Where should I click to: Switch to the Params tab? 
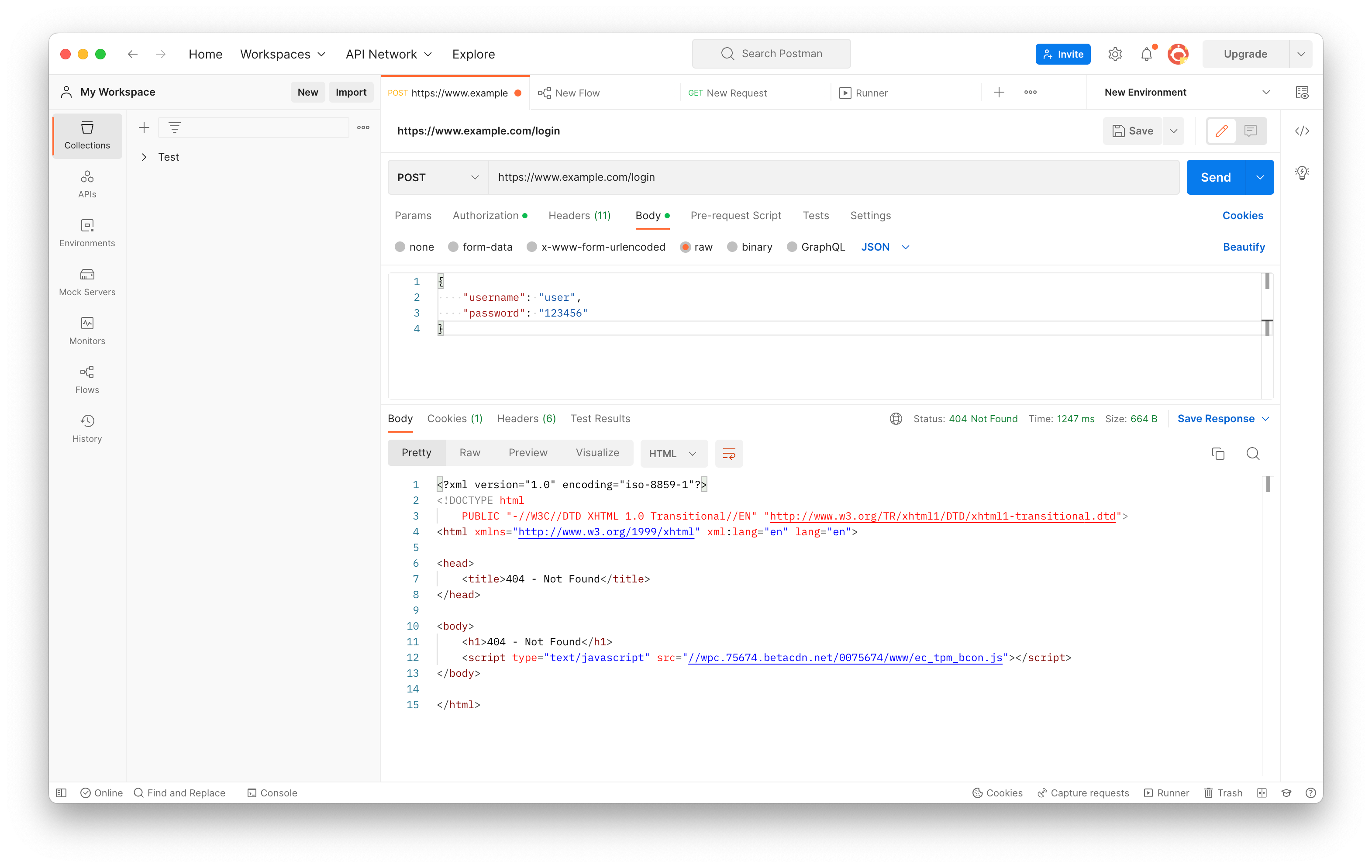[x=413, y=215]
